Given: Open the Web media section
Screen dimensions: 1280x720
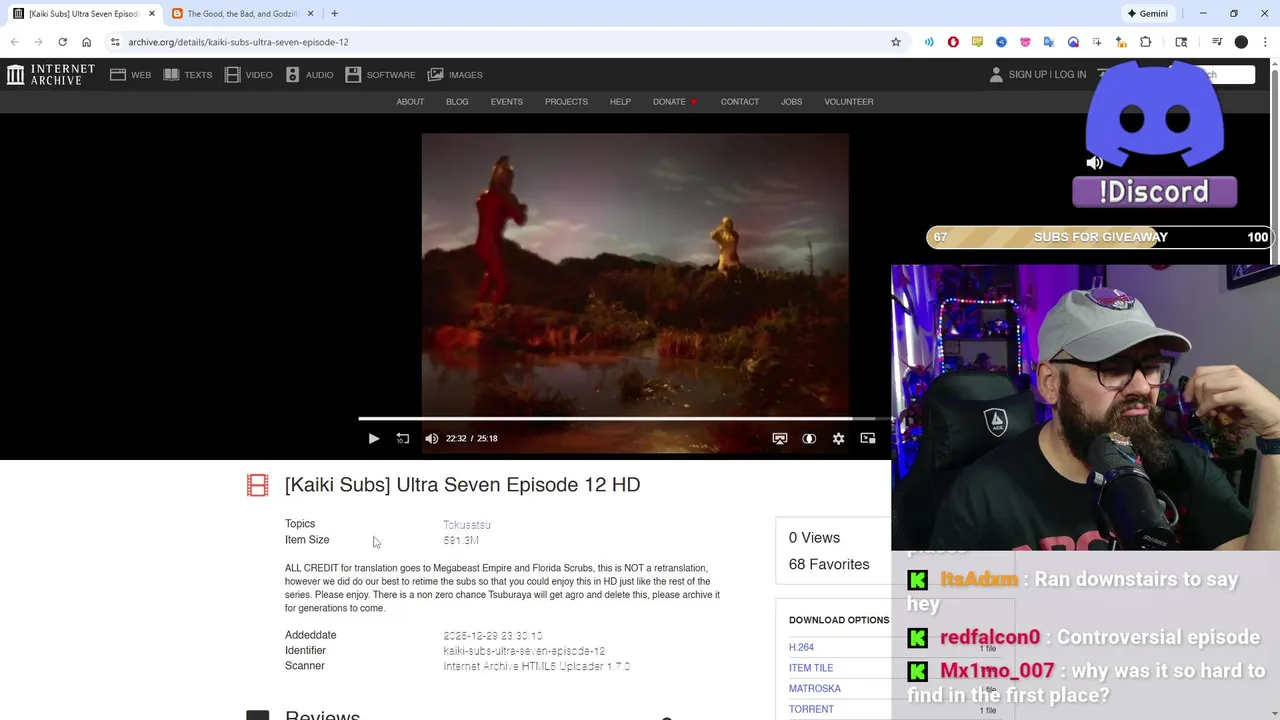Looking at the screenshot, I should point(131,75).
